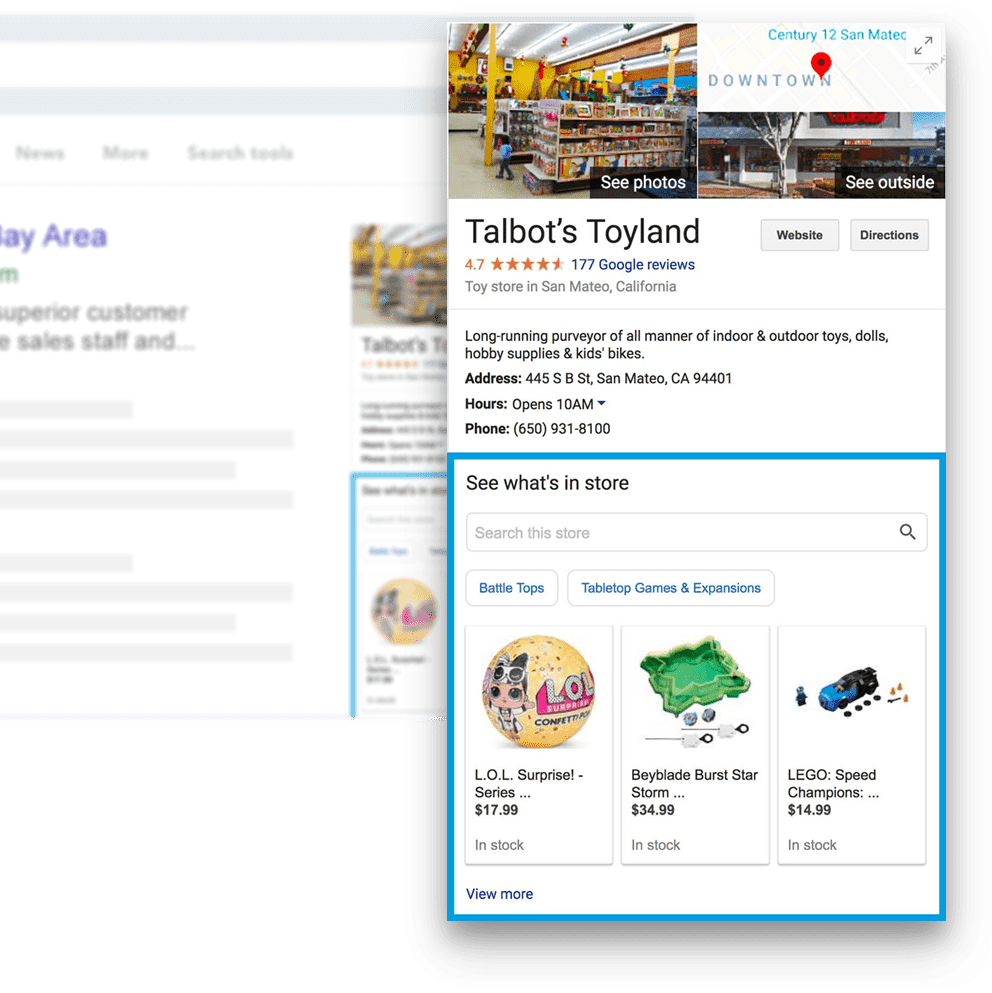The width and height of the screenshot is (992, 993).
Task: Click View more products link
Action: coord(499,894)
